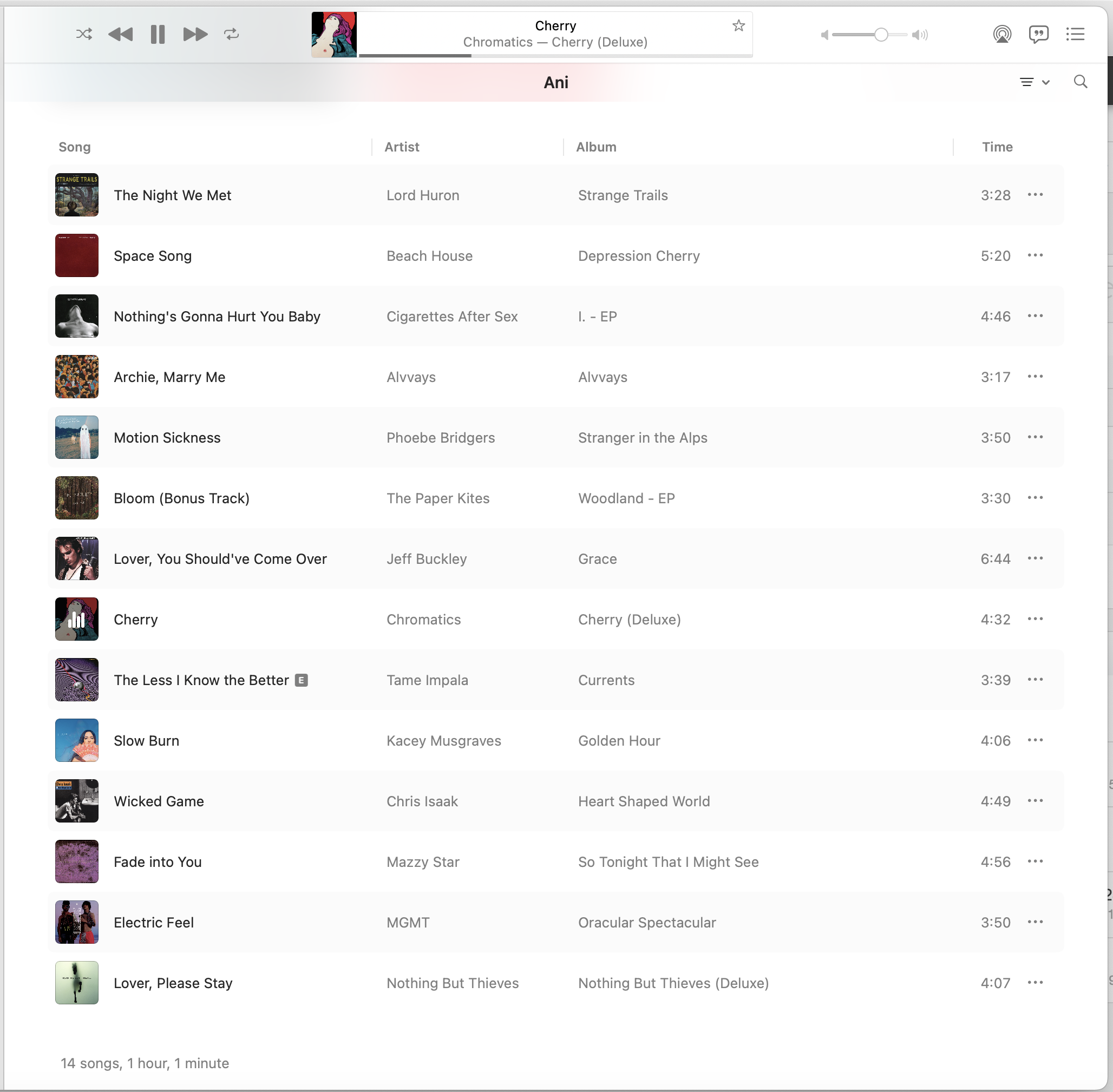
Task: Toggle repeat mode
Action: click(231, 35)
